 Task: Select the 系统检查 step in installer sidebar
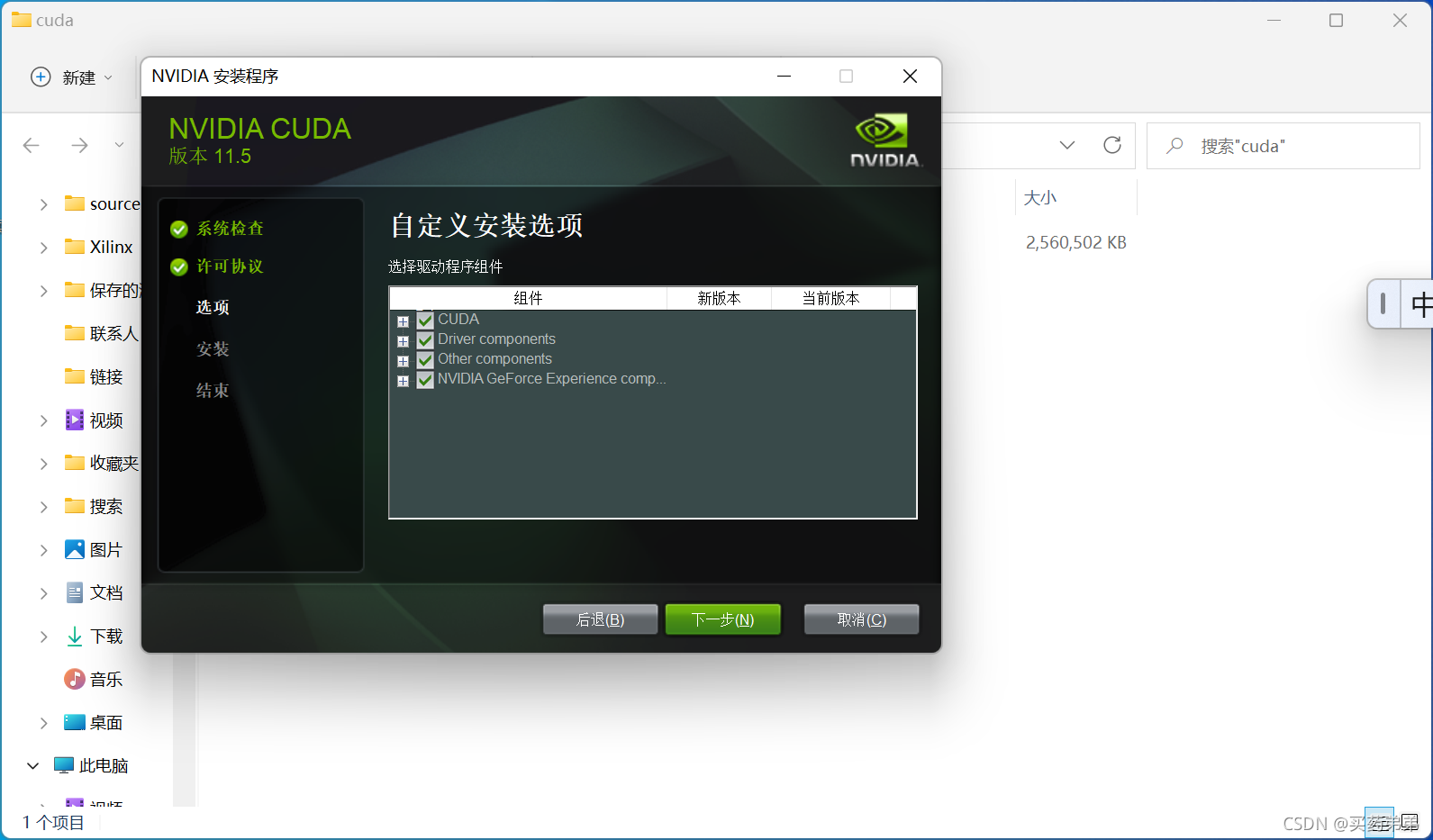tap(230, 229)
